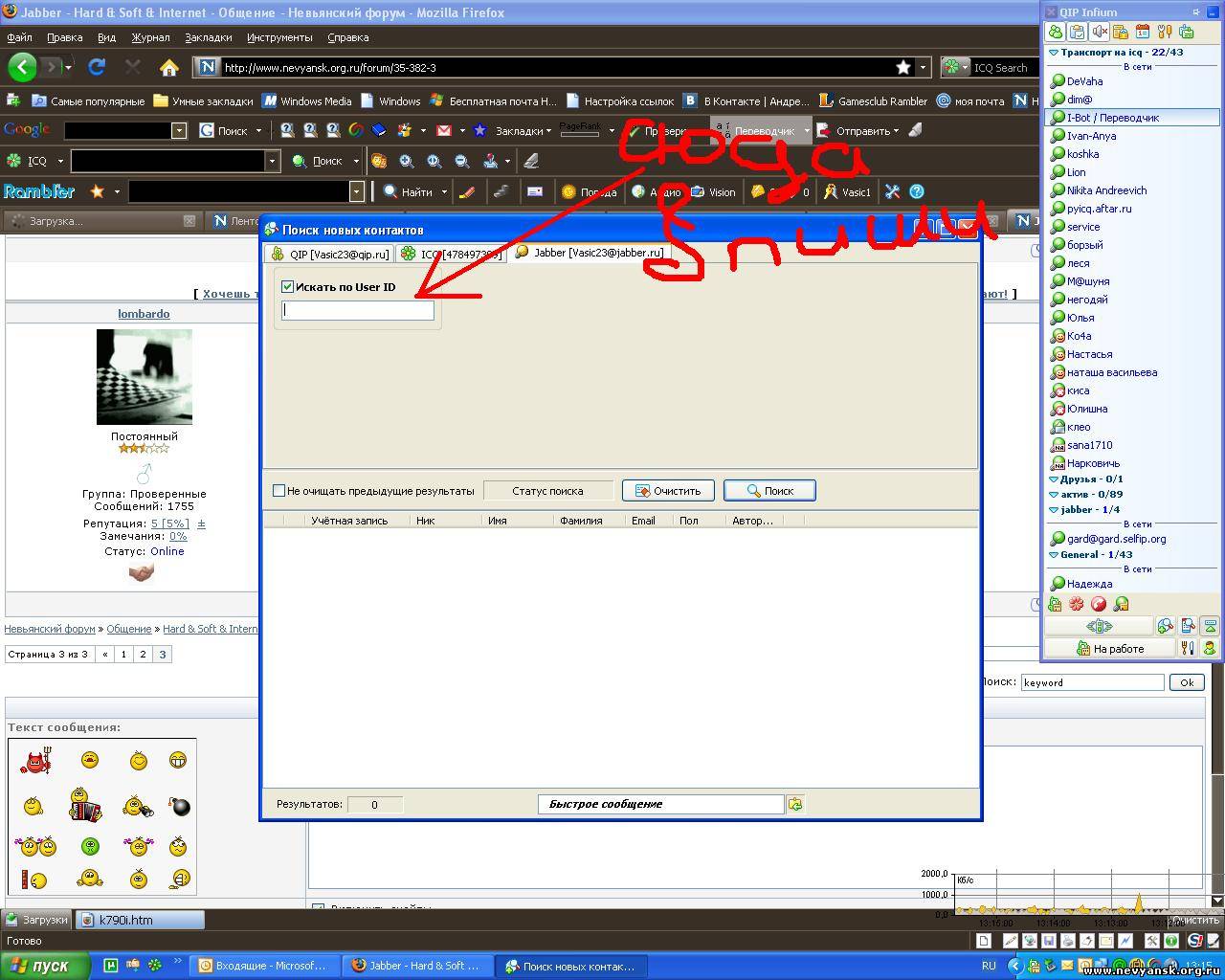Switch to the ICQ account tab in search dialog
1225x980 pixels.
tap(450, 254)
